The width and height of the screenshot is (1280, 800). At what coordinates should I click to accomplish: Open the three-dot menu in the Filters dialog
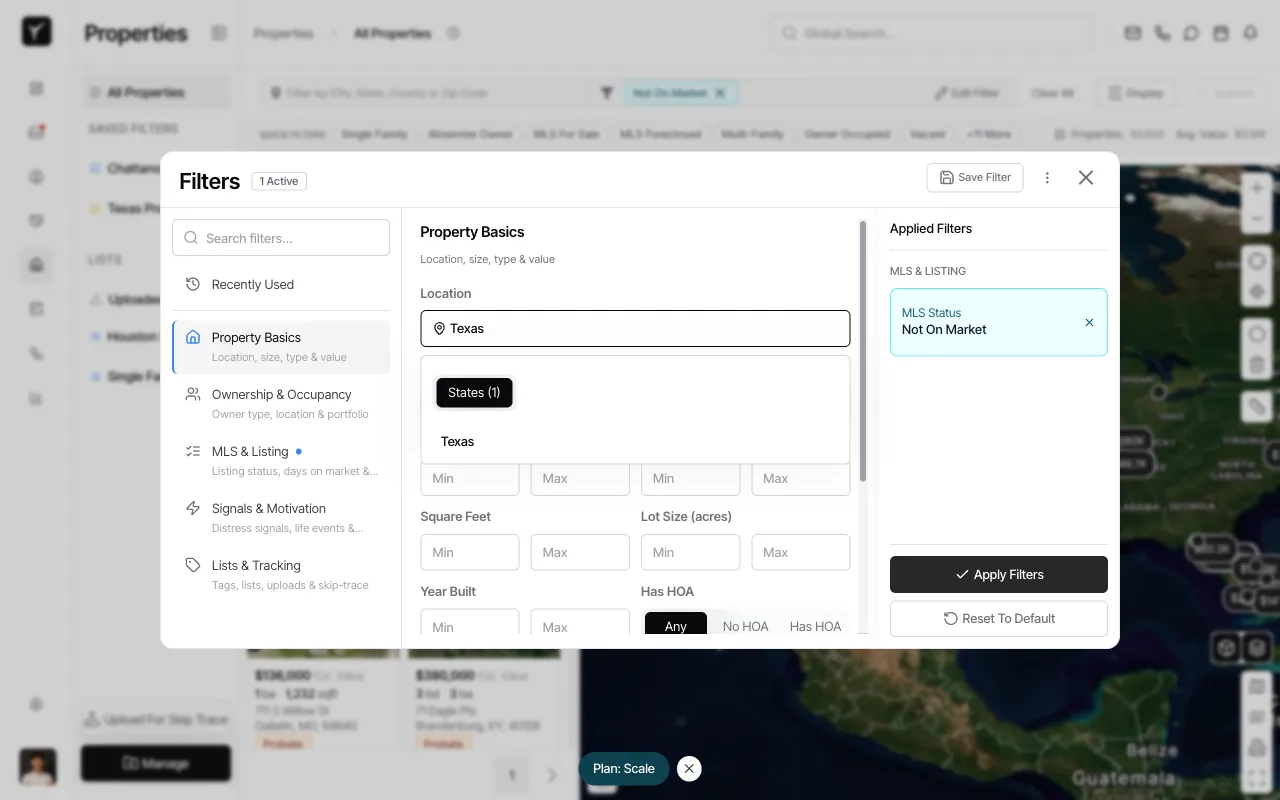coord(1047,177)
